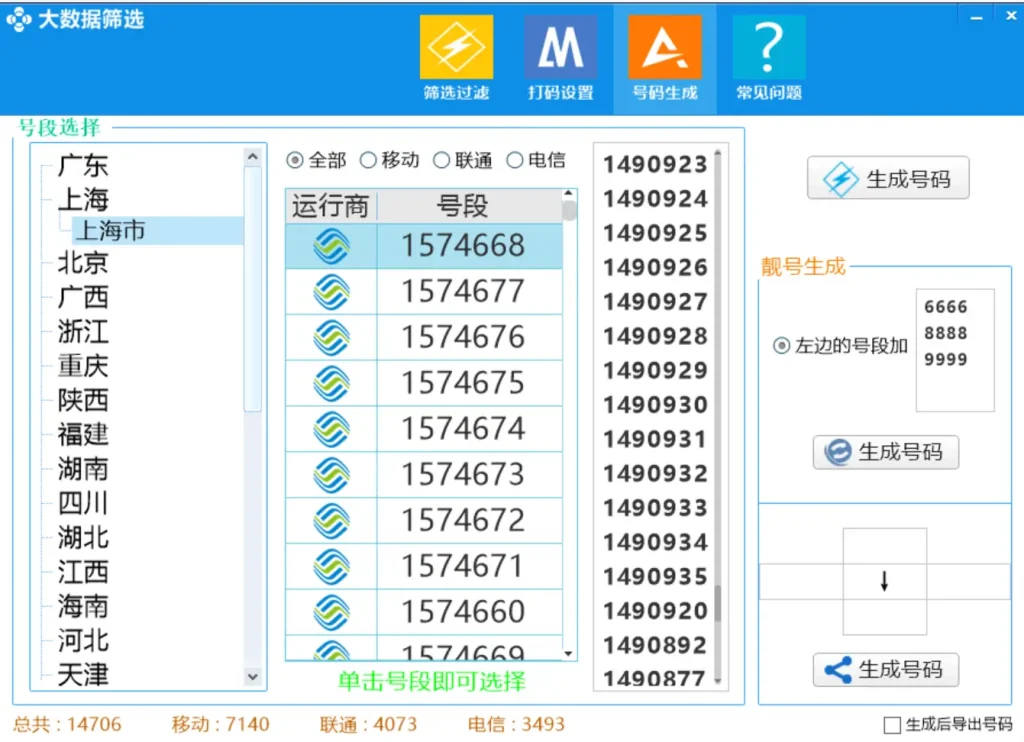Select the 联通 filter option
The image size is (1024, 742).
(x=440, y=160)
